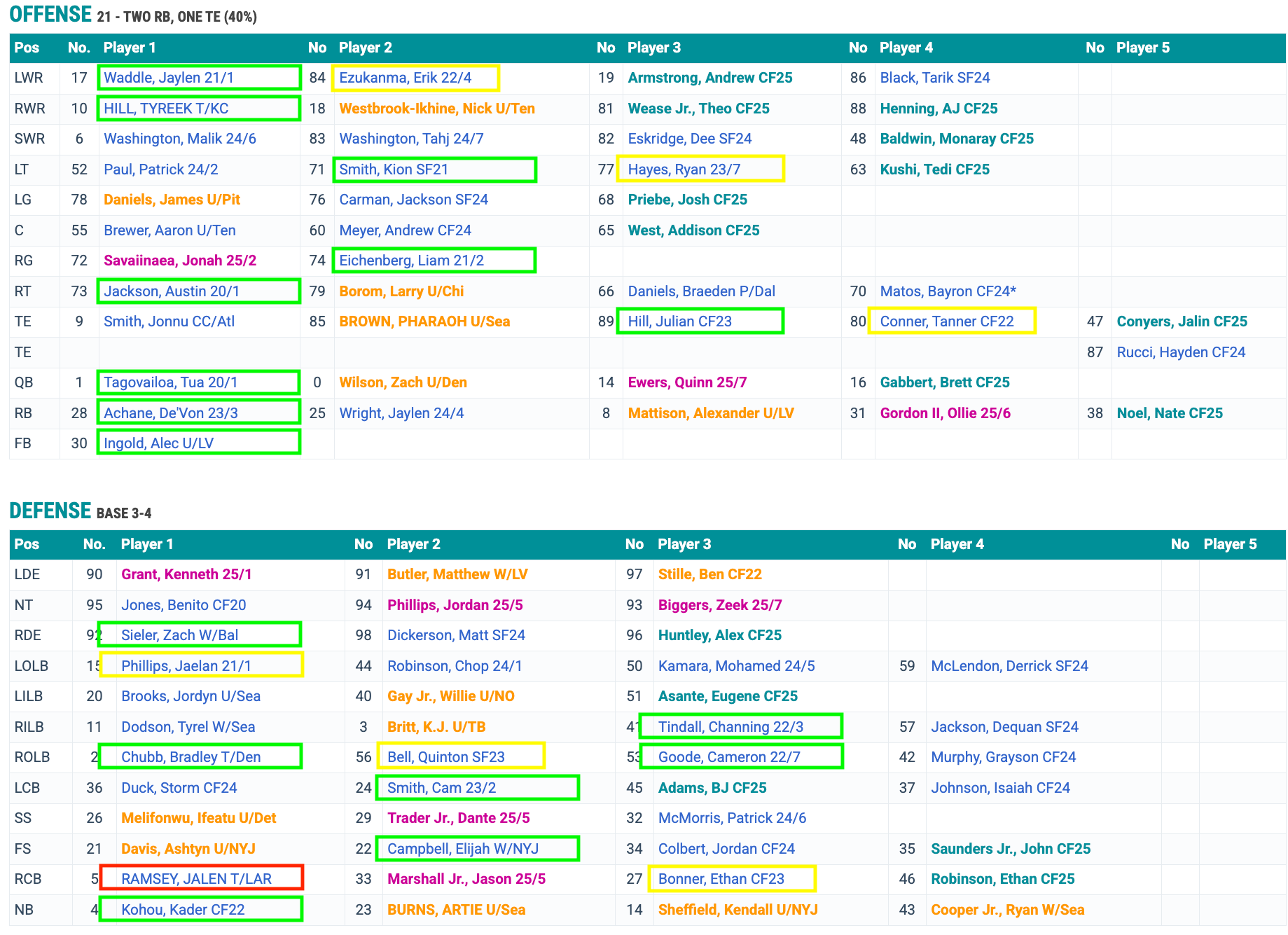Viewport: 1288px width, 935px height.
Task: Click Conner, Tanner CF22 link
Action: (946, 321)
